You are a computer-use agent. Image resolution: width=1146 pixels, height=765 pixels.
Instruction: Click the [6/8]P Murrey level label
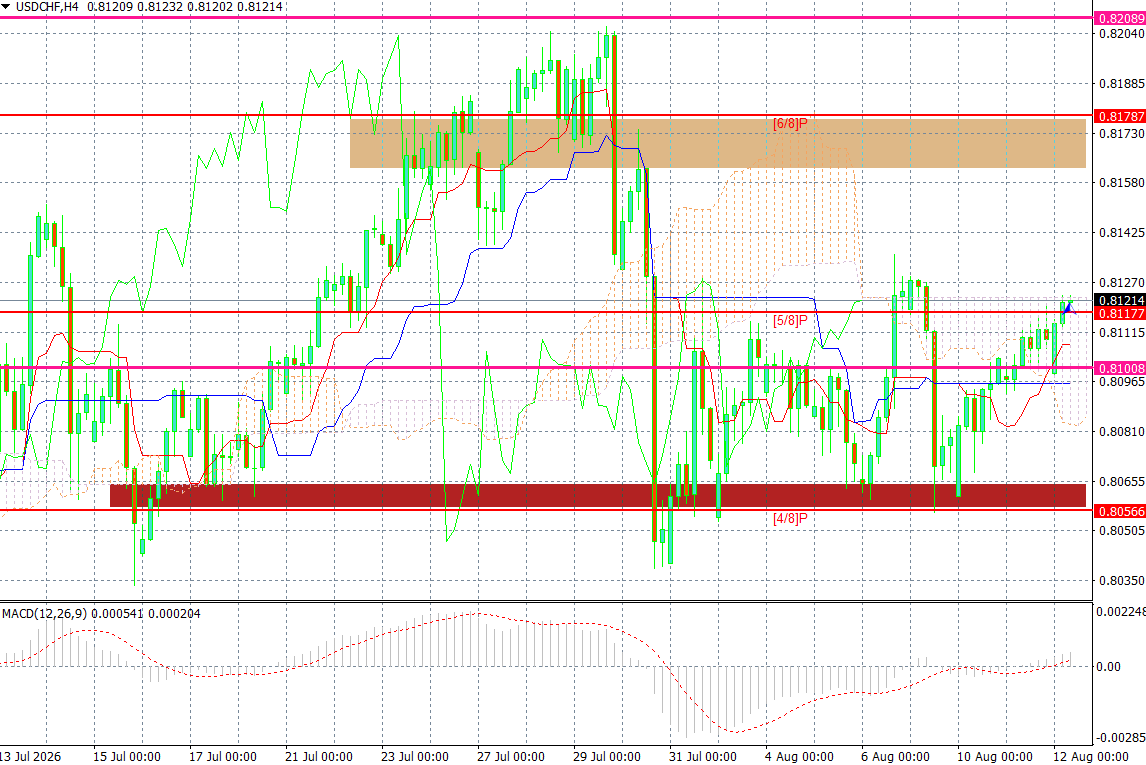tap(790, 123)
